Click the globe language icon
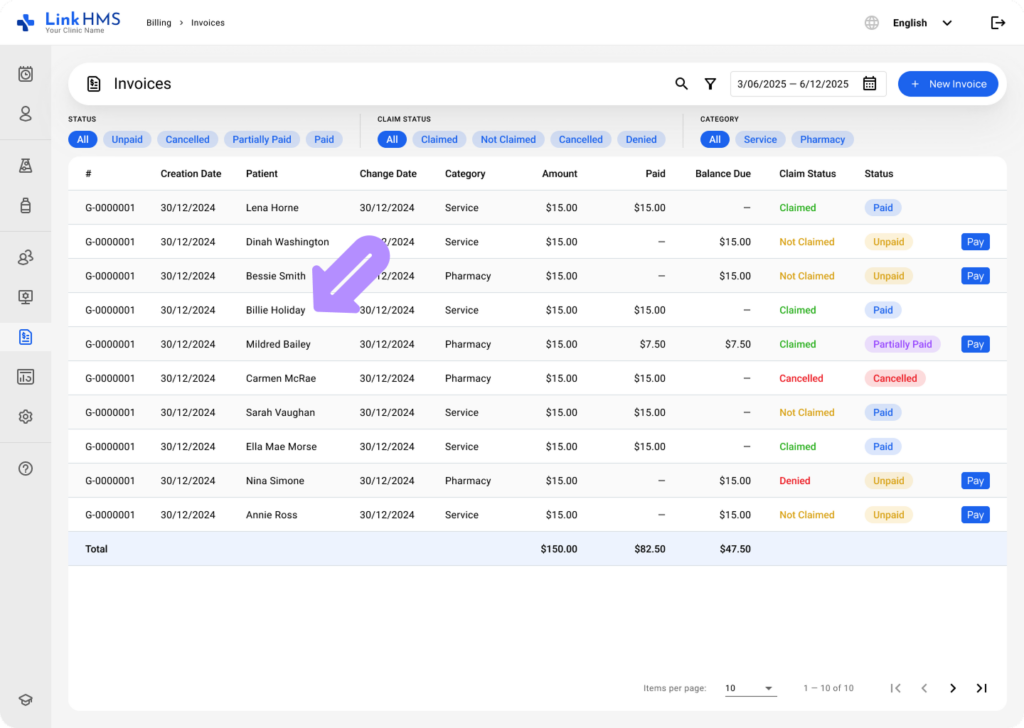1024x728 pixels. (x=872, y=23)
